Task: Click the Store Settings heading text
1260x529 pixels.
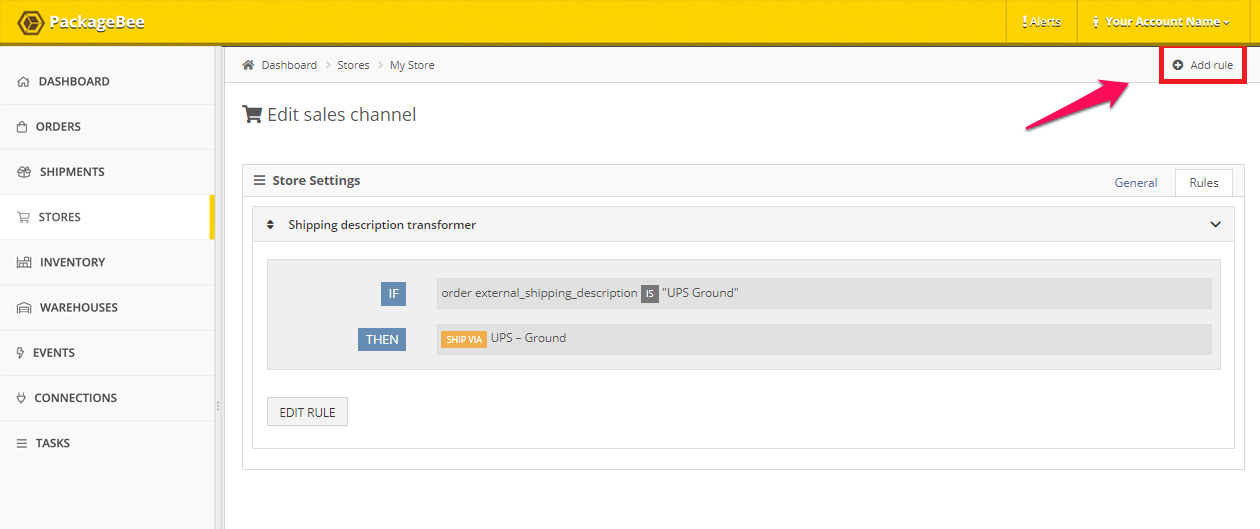Action: click(x=316, y=181)
